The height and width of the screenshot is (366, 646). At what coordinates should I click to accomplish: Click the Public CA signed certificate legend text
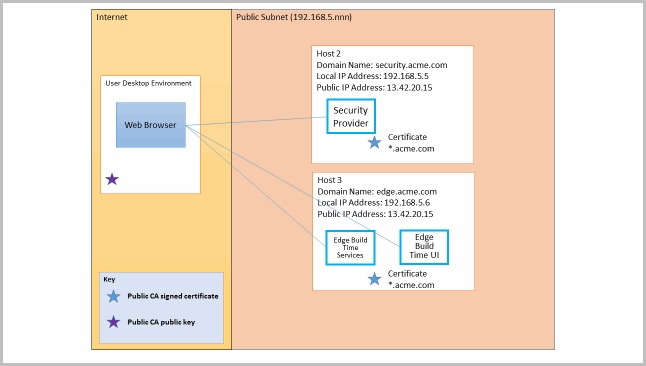173,296
